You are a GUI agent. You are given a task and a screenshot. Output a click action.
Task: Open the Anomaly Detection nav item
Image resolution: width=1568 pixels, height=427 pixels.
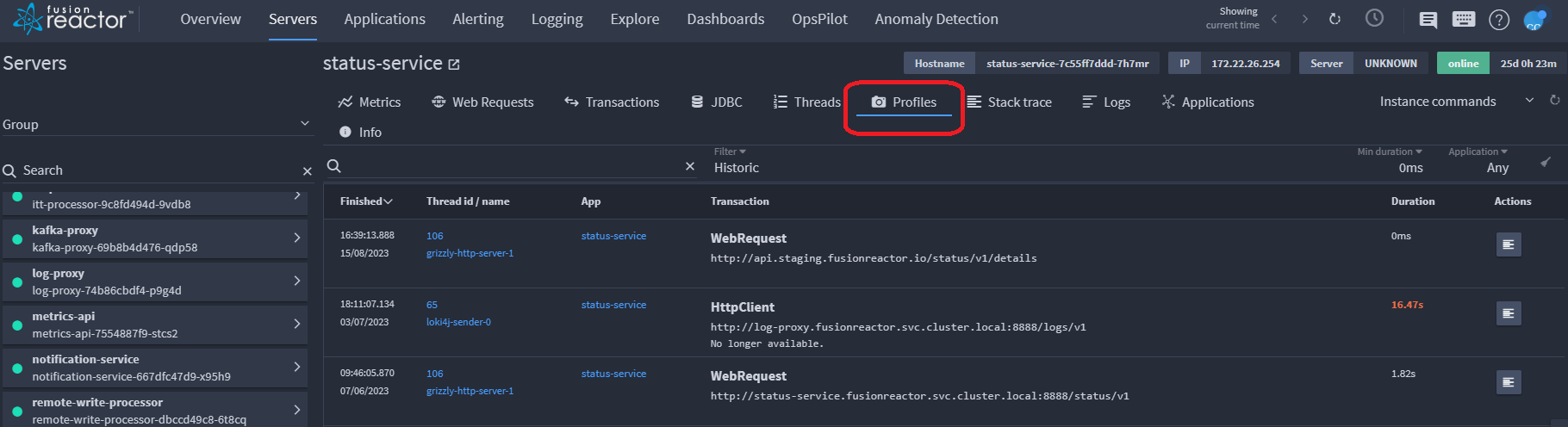coord(936,19)
